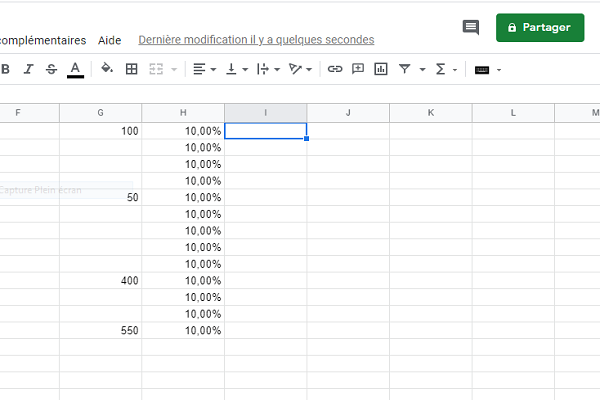Open the text color picker
Image resolution: width=600 pixels, height=400 pixels.
pyautogui.click(x=75, y=69)
